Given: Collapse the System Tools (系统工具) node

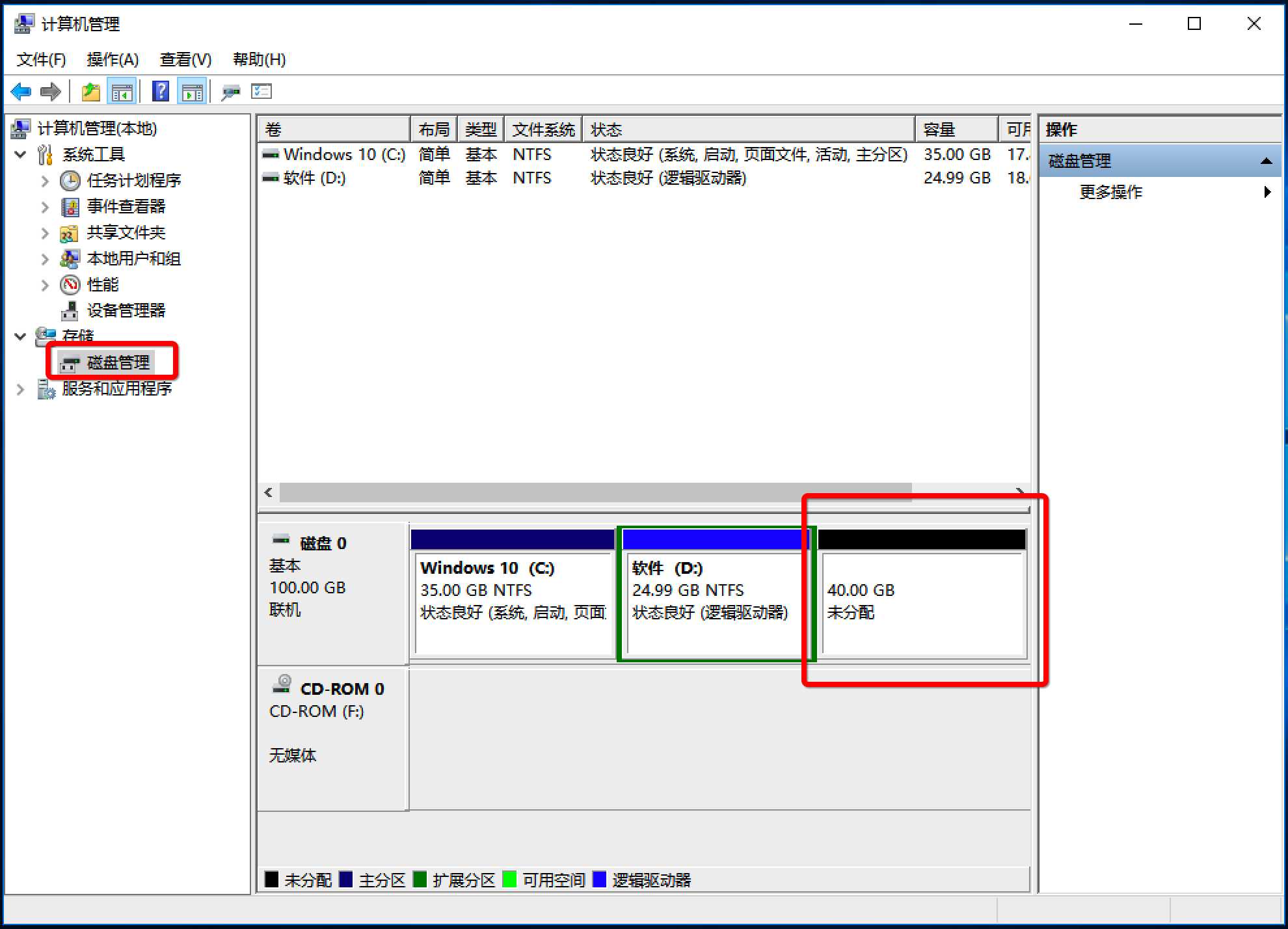Looking at the screenshot, I should (21, 155).
